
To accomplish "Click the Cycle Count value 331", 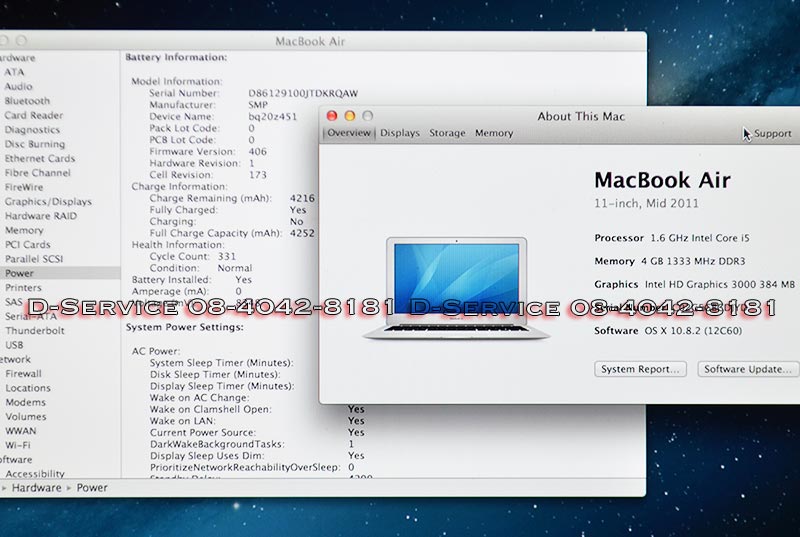I will (227, 257).
